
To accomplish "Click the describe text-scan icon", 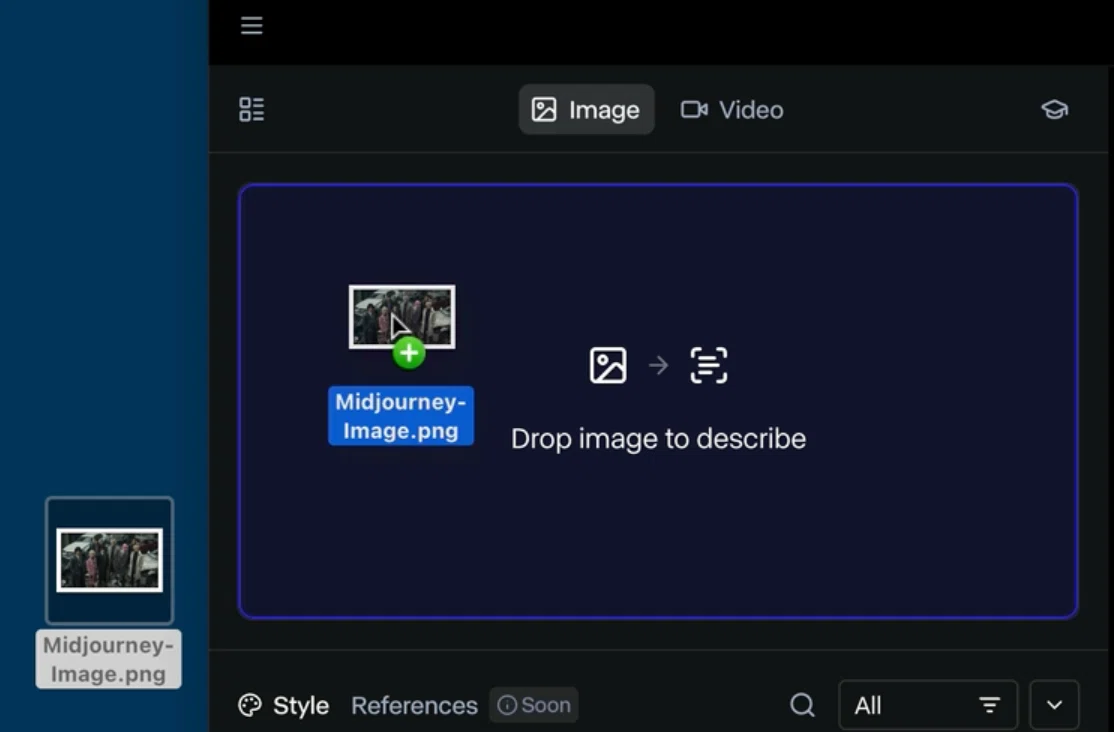I will click(x=708, y=365).
